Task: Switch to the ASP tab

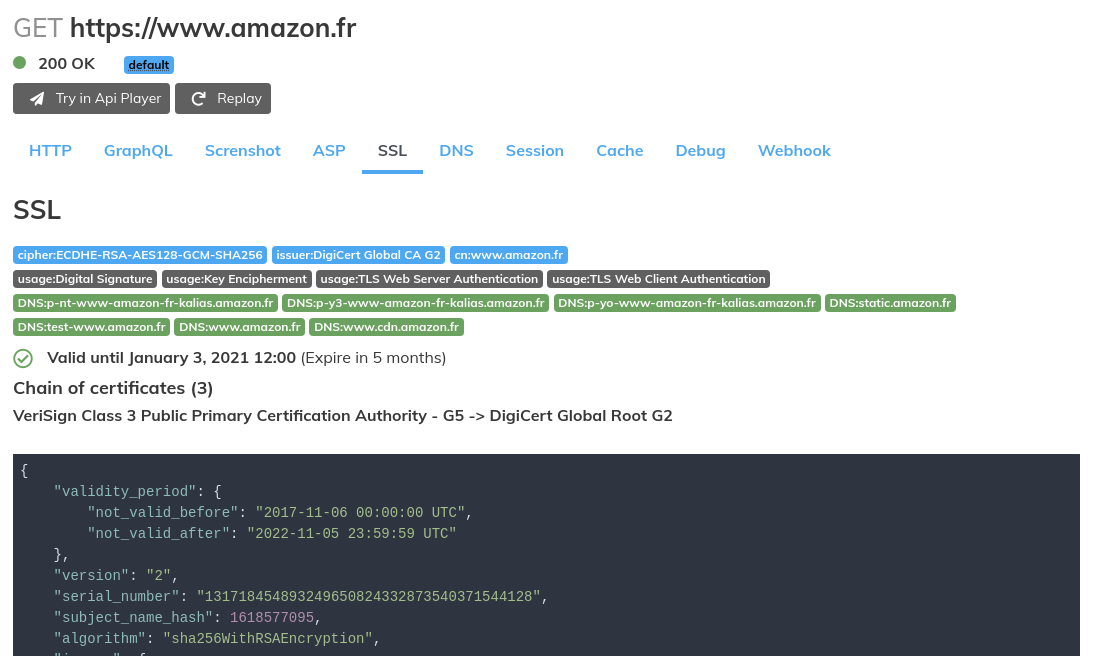Action: tap(329, 150)
